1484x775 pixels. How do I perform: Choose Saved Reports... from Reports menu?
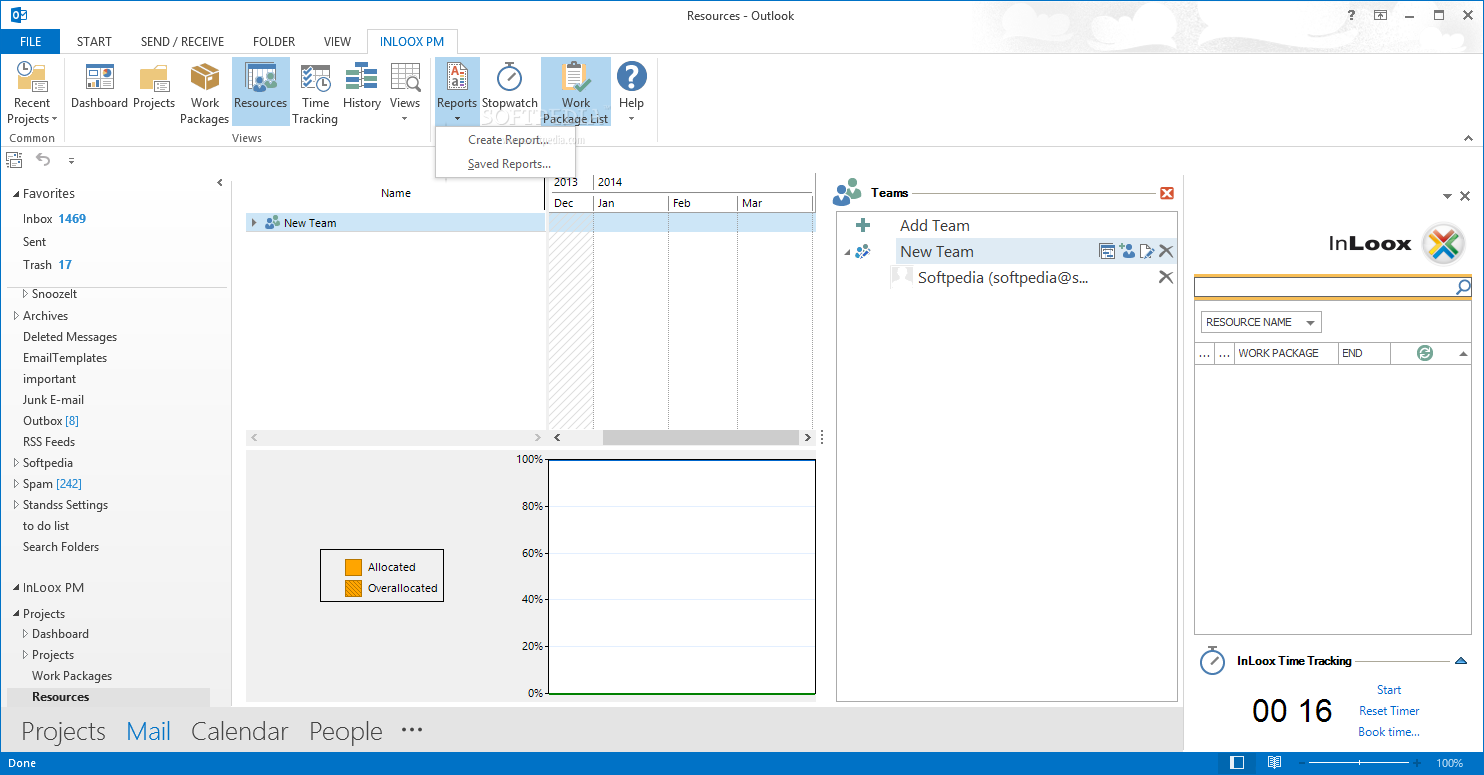(x=509, y=164)
